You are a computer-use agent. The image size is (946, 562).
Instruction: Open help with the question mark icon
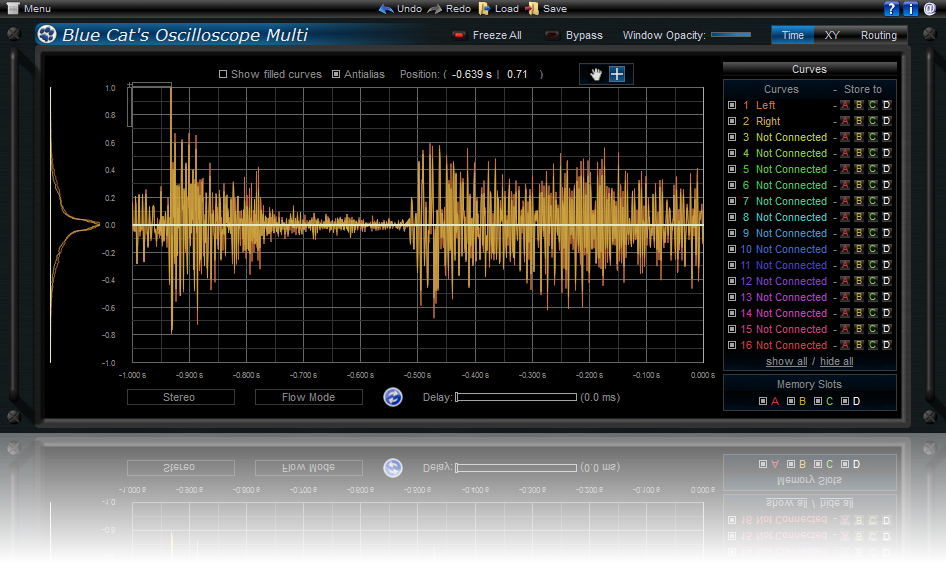click(x=891, y=8)
